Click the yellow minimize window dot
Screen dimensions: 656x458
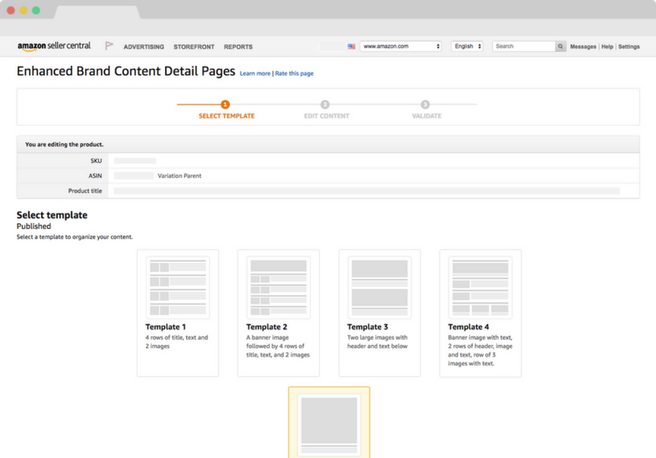[23, 10]
